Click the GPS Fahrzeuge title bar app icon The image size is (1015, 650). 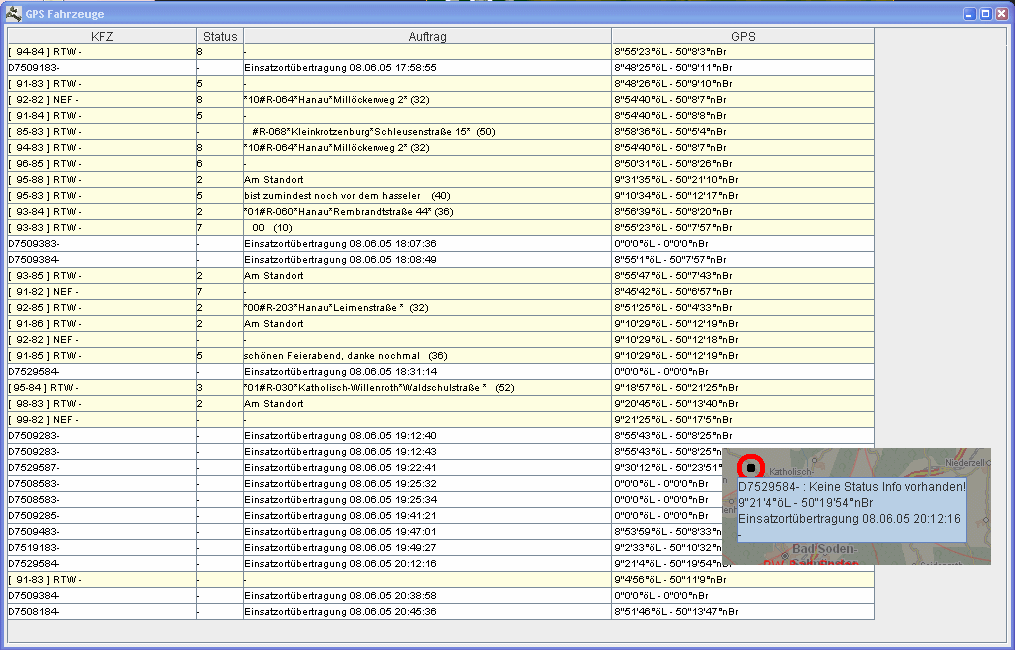pyautogui.click(x=14, y=14)
